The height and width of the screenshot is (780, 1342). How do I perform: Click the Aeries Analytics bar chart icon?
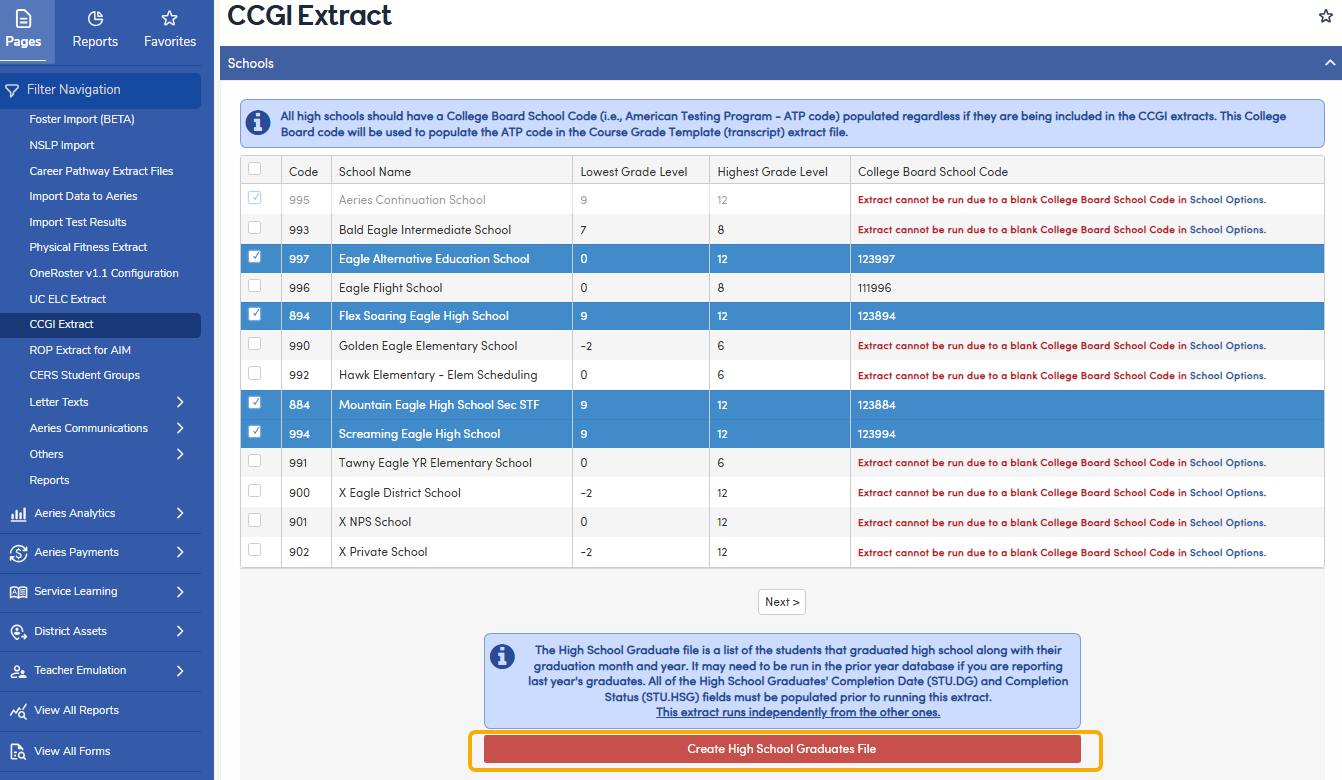coord(18,514)
